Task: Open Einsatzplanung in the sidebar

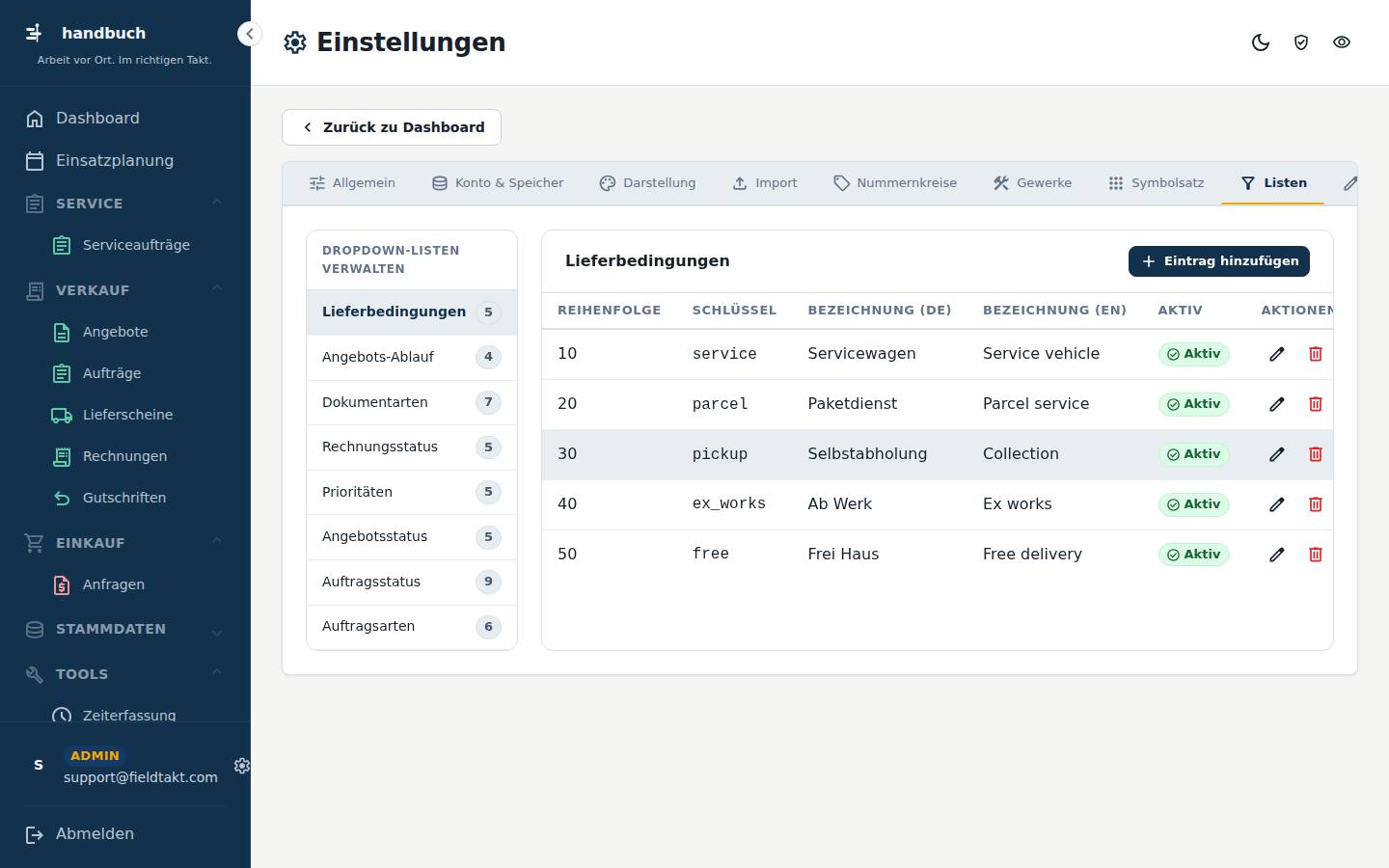Action: click(x=125, y=161)
